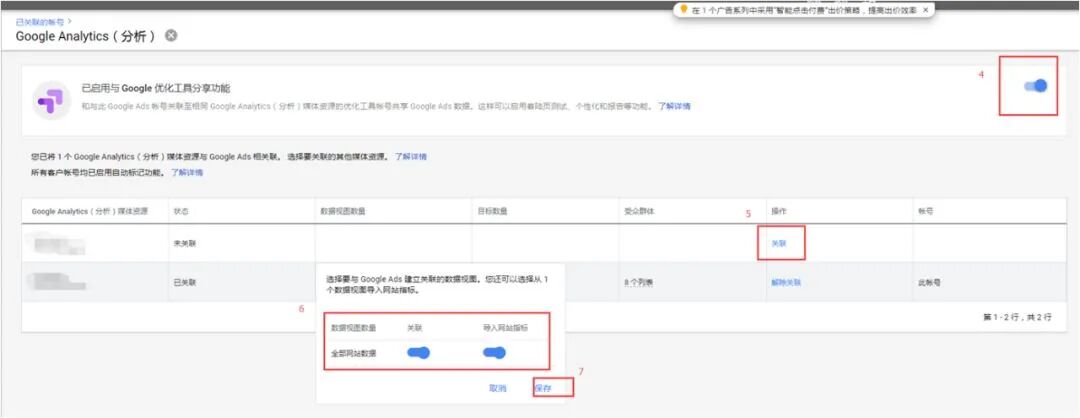
Task: Click the 操作 column header
Action: 778,211
